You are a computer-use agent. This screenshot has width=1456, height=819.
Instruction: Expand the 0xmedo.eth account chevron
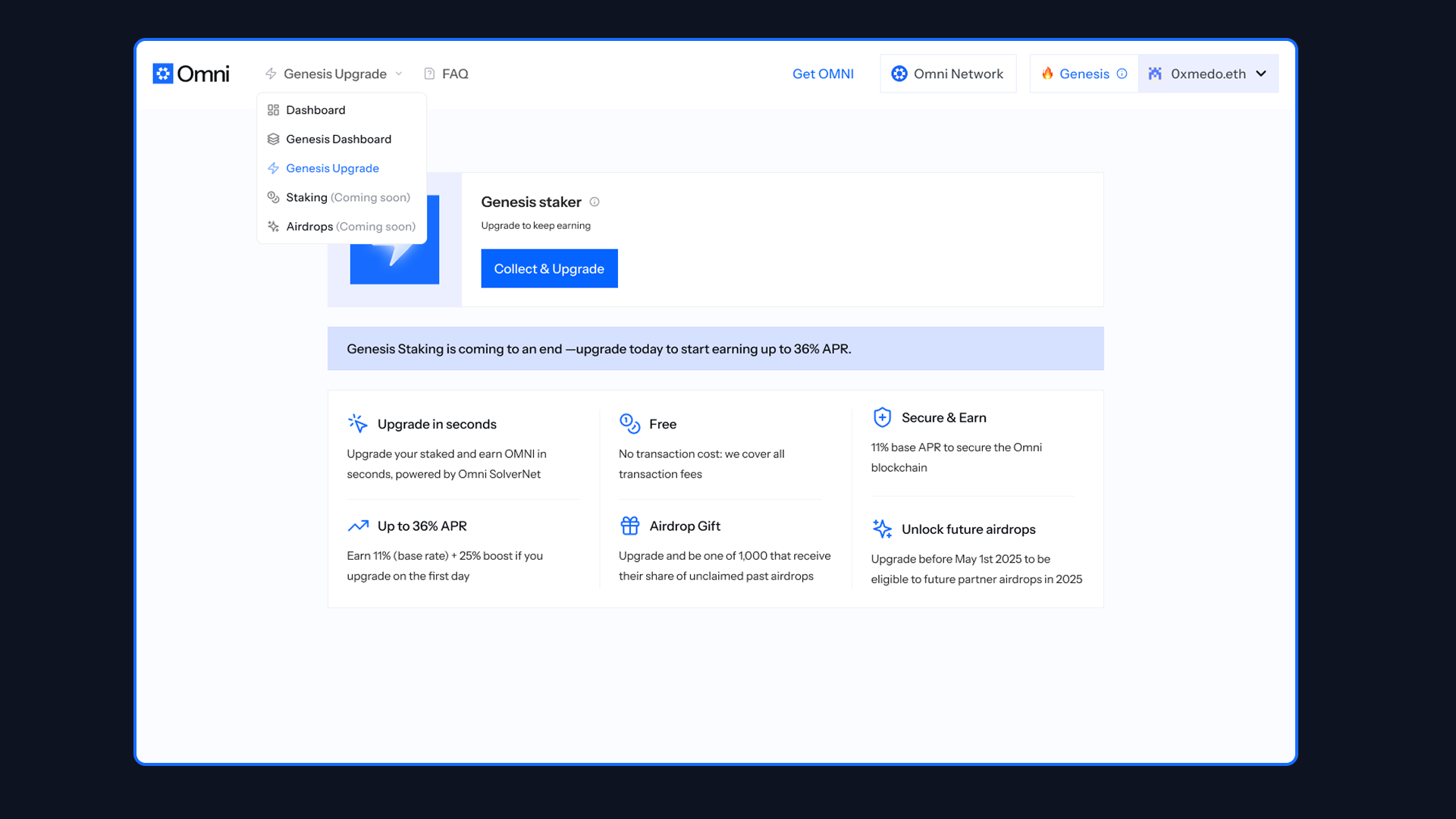1261,74
